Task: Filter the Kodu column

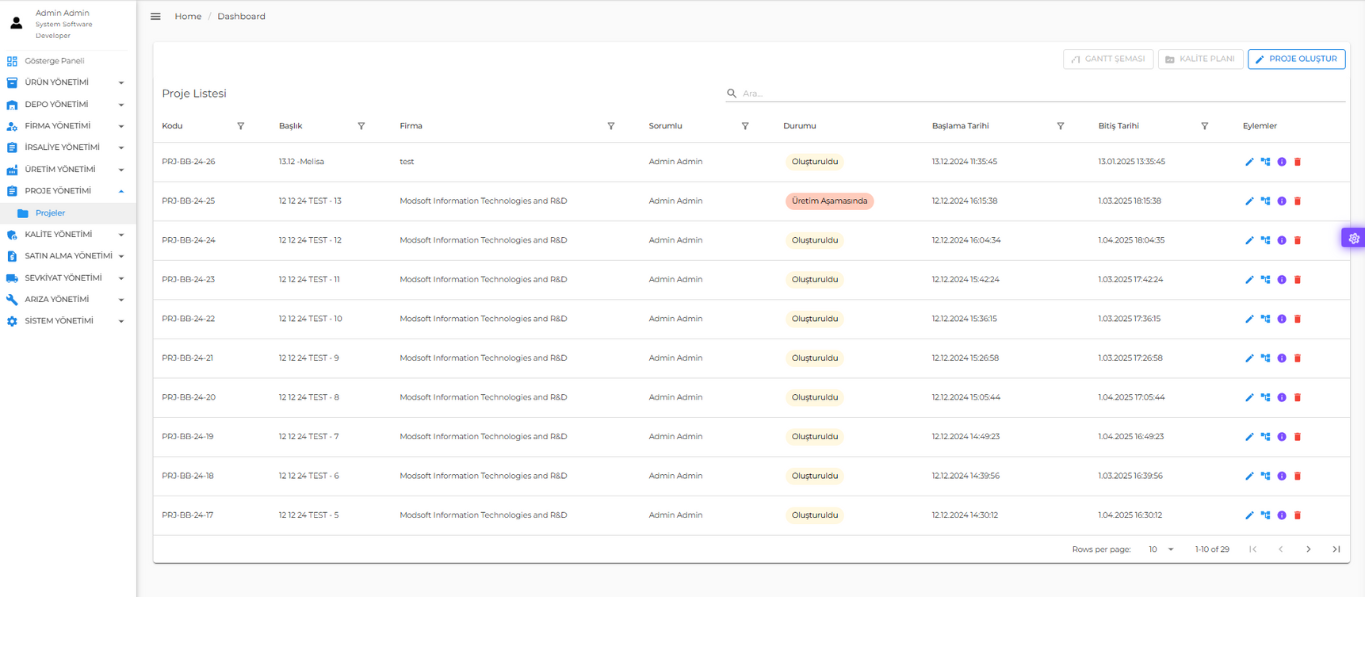Action: 240,126
